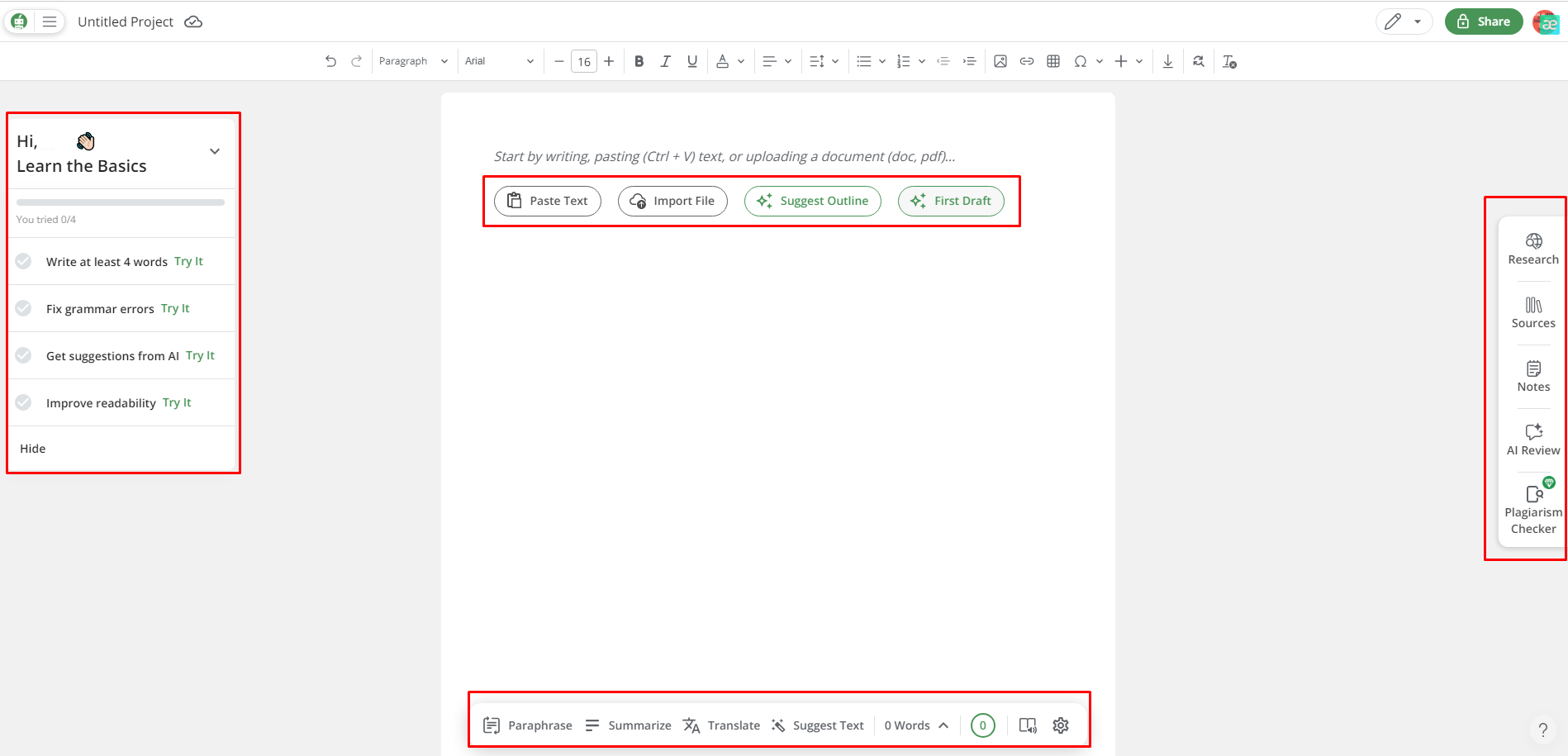Click the insert link icon
Screen dimensions: 1568x756
click(1027, 61)
